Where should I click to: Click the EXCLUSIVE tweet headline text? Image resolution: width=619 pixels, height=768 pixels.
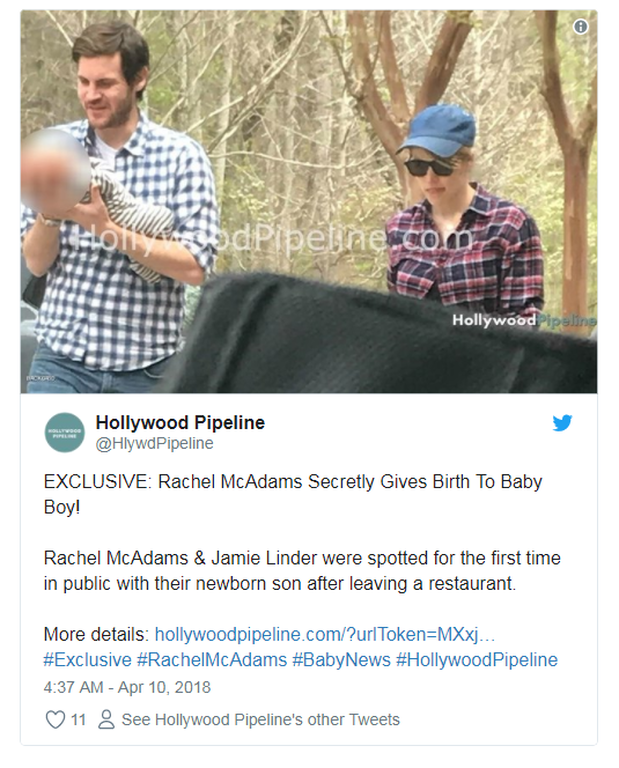click(293, 494)
